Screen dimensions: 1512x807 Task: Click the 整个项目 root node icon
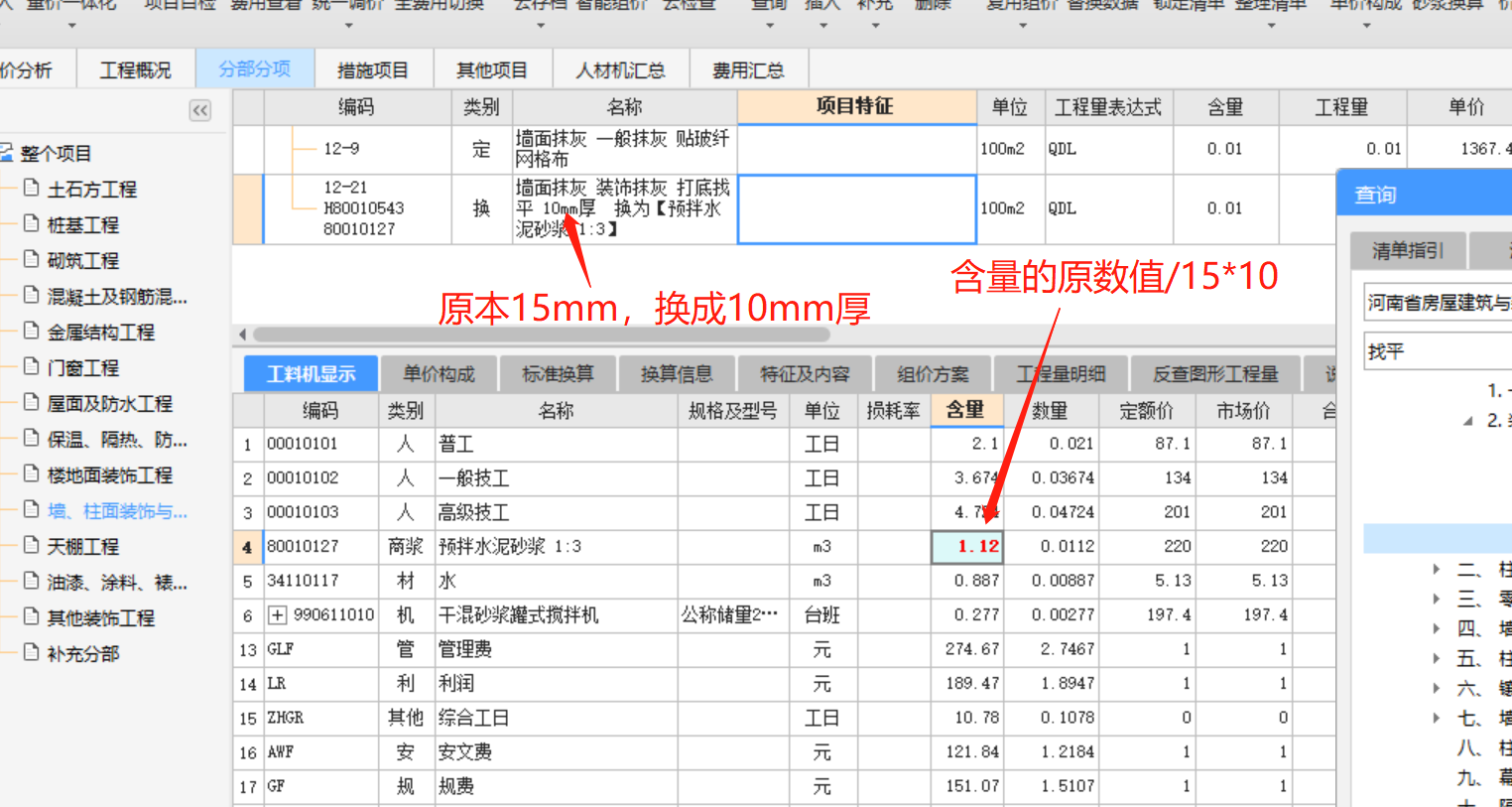[6, 153]
